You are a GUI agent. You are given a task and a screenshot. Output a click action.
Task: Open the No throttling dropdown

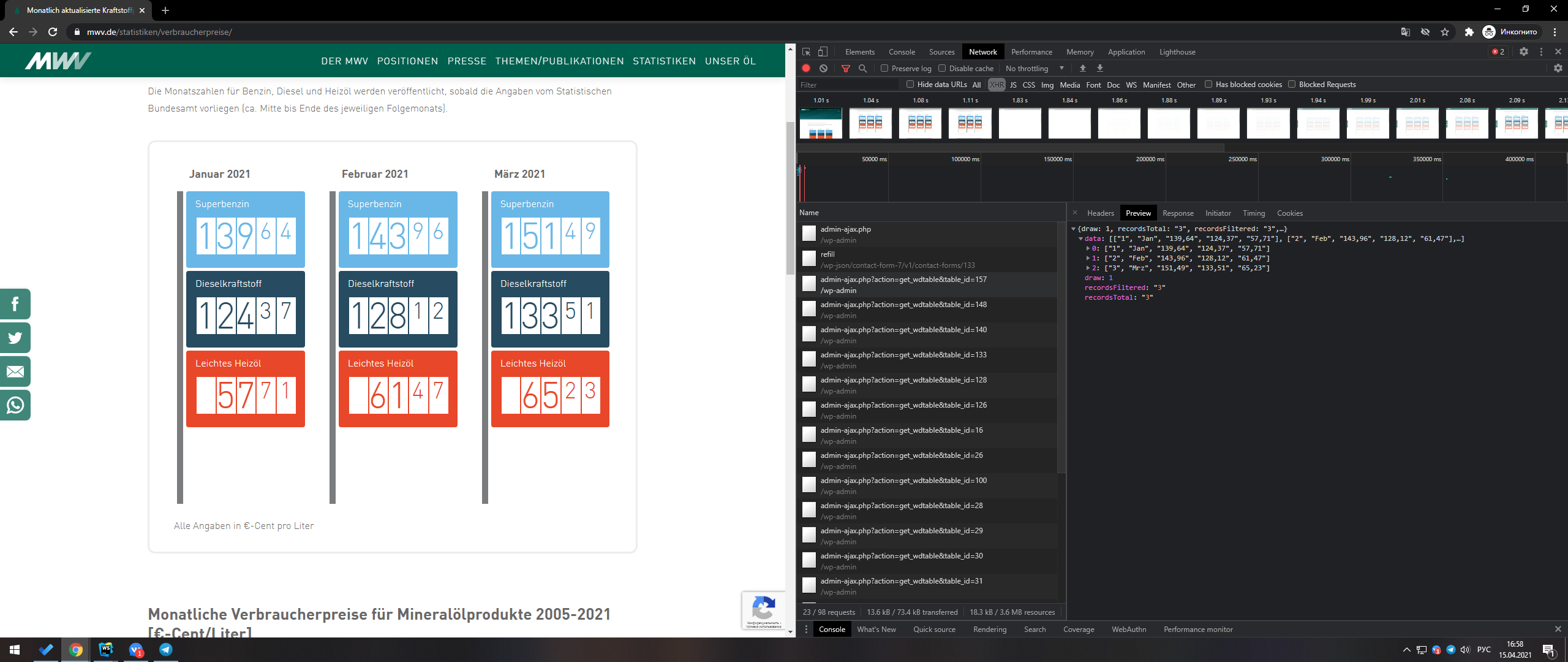(1035, 69)
